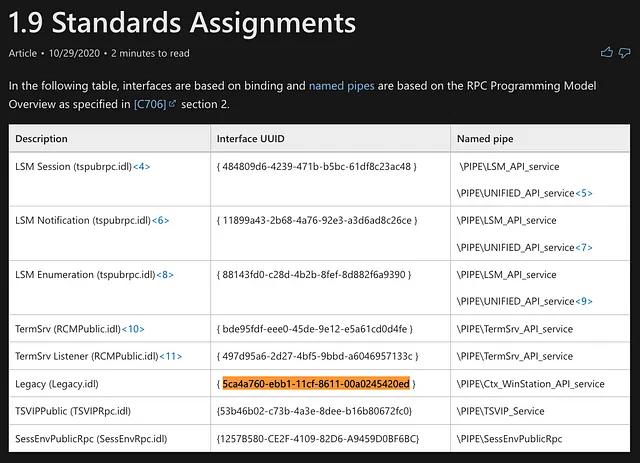Click UUID 53b46b02-c73b-4a3e-8dee-b16b80672fc0
This screenshot has height=463, width=640.
[x=314, y=411]
